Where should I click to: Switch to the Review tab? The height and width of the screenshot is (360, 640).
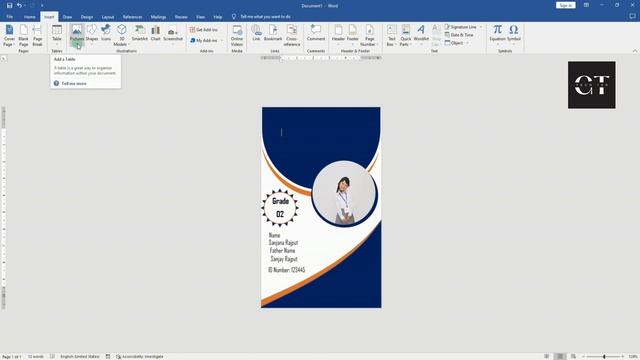181,17
